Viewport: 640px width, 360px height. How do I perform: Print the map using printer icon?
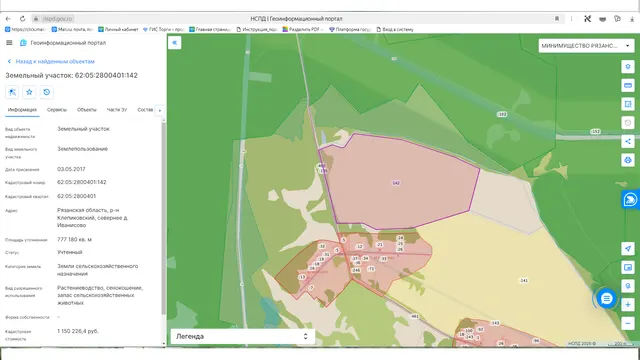pyautogui.click(x=628, y=160)
